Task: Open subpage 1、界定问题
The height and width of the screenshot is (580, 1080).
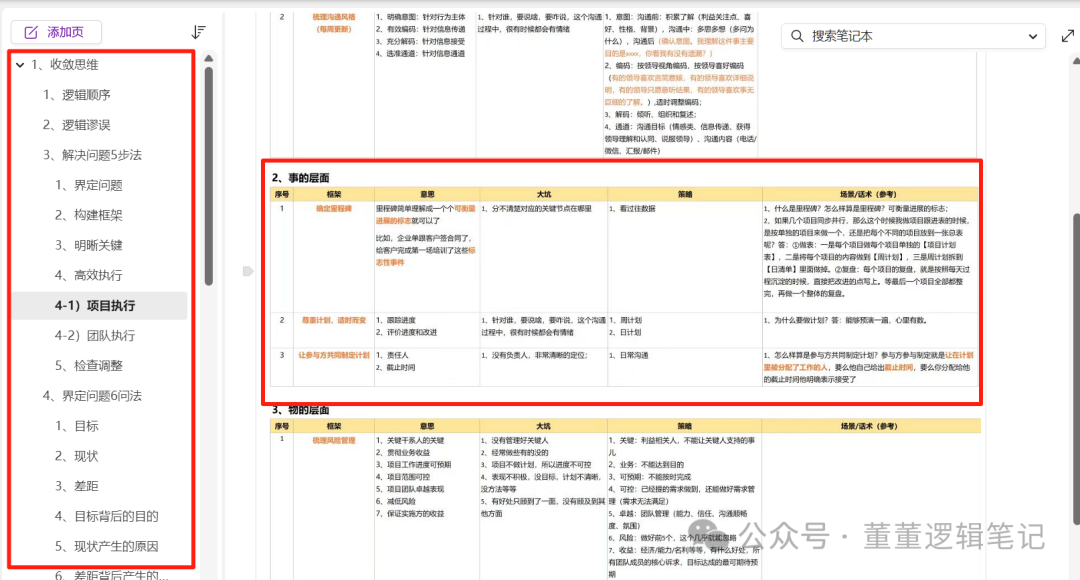Action: coord(89,185)
